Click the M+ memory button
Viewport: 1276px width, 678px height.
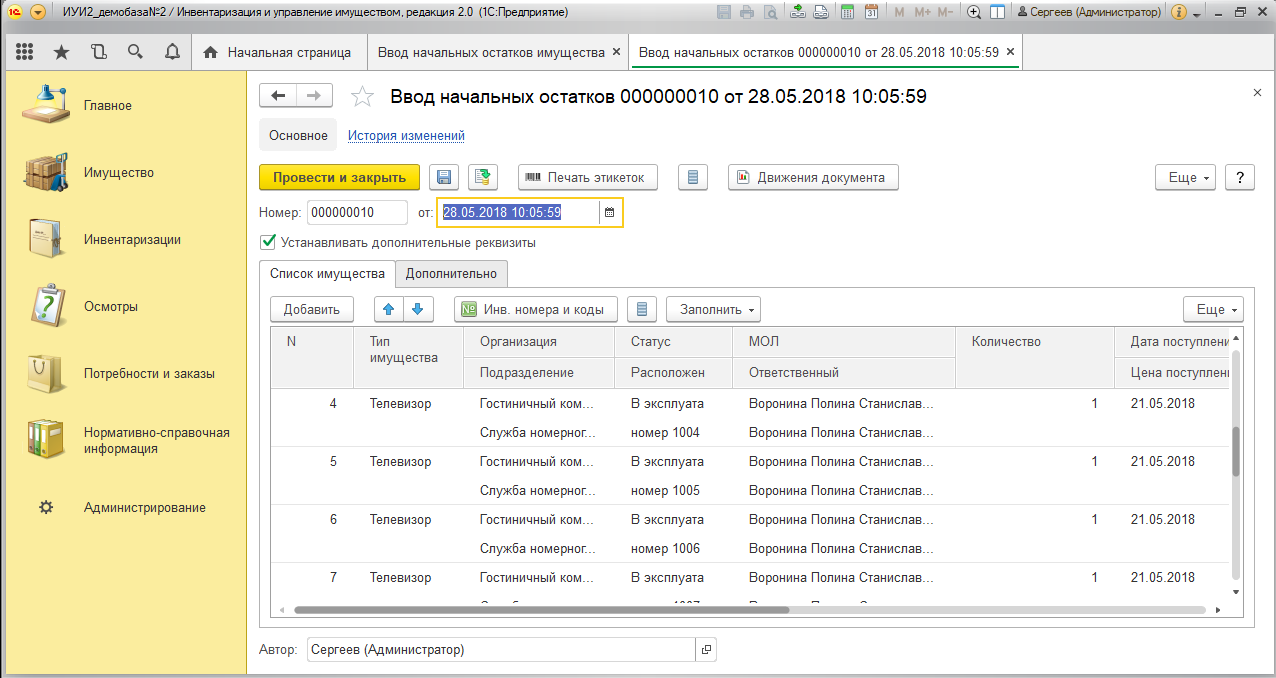tap(921, 13)
